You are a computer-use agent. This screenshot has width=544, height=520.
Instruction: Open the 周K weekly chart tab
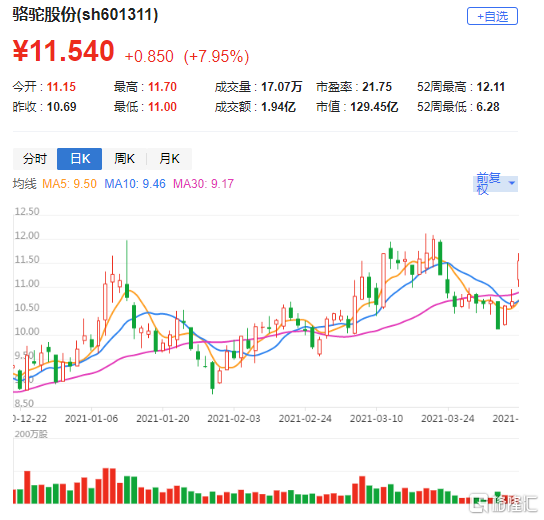[124, 159]
